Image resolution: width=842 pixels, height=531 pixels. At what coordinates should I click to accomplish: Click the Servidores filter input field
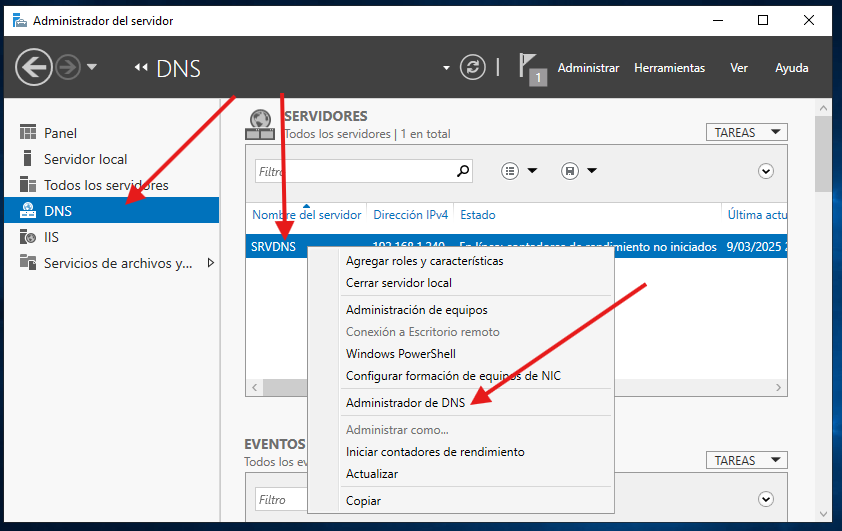coord(354,171)
